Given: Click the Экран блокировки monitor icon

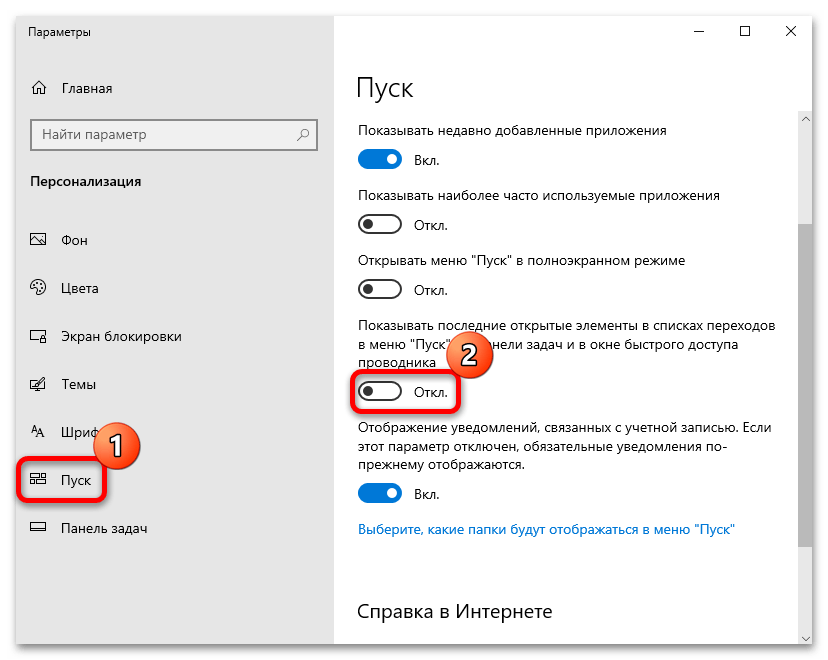Looking at the screenshot, I should pos(39,336).
